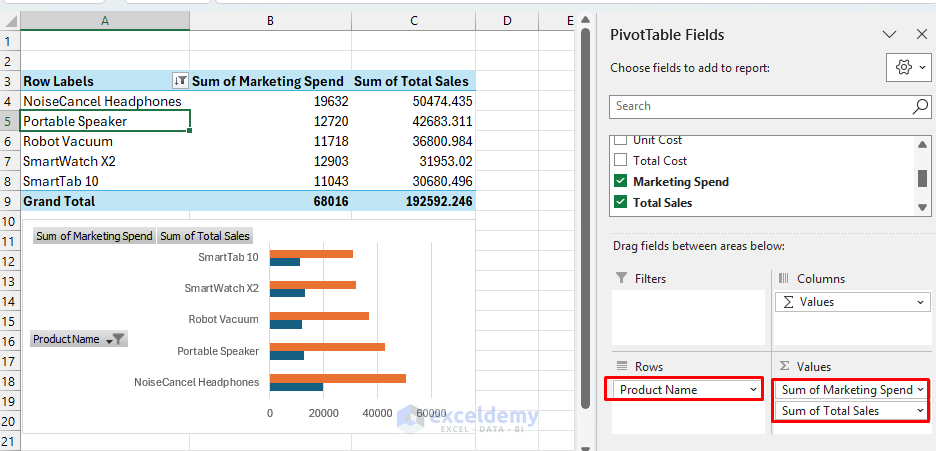Select row 3 header

8,81
